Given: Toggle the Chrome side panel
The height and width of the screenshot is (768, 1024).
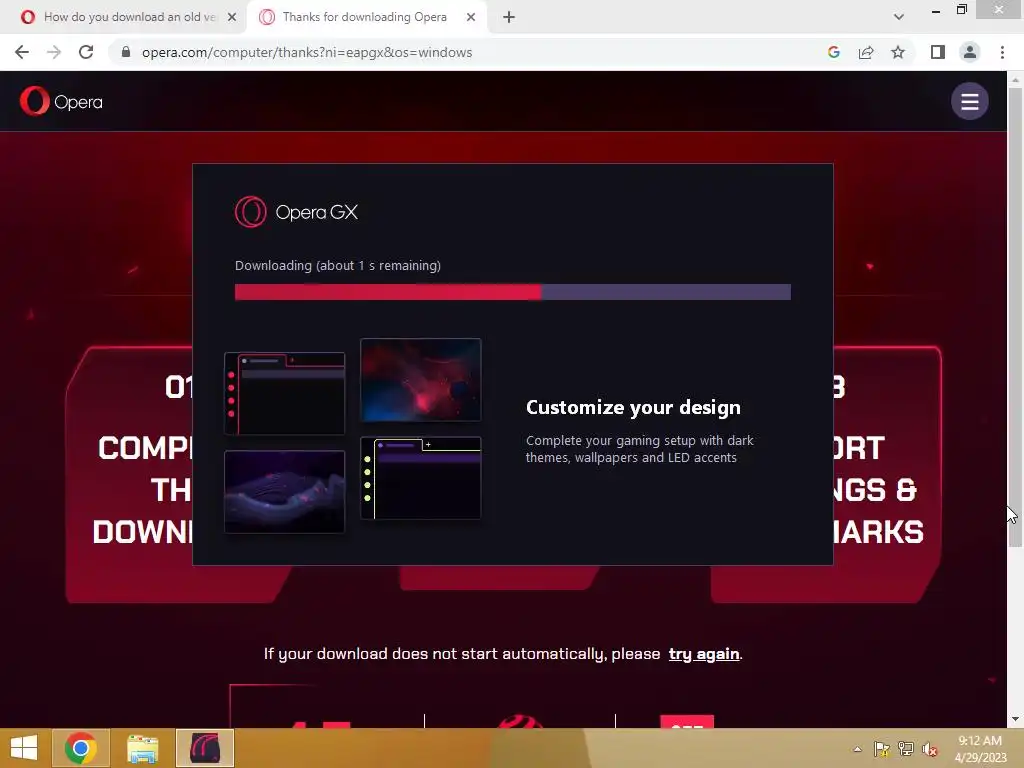Looking at the screenshot, I should point(938,52).
